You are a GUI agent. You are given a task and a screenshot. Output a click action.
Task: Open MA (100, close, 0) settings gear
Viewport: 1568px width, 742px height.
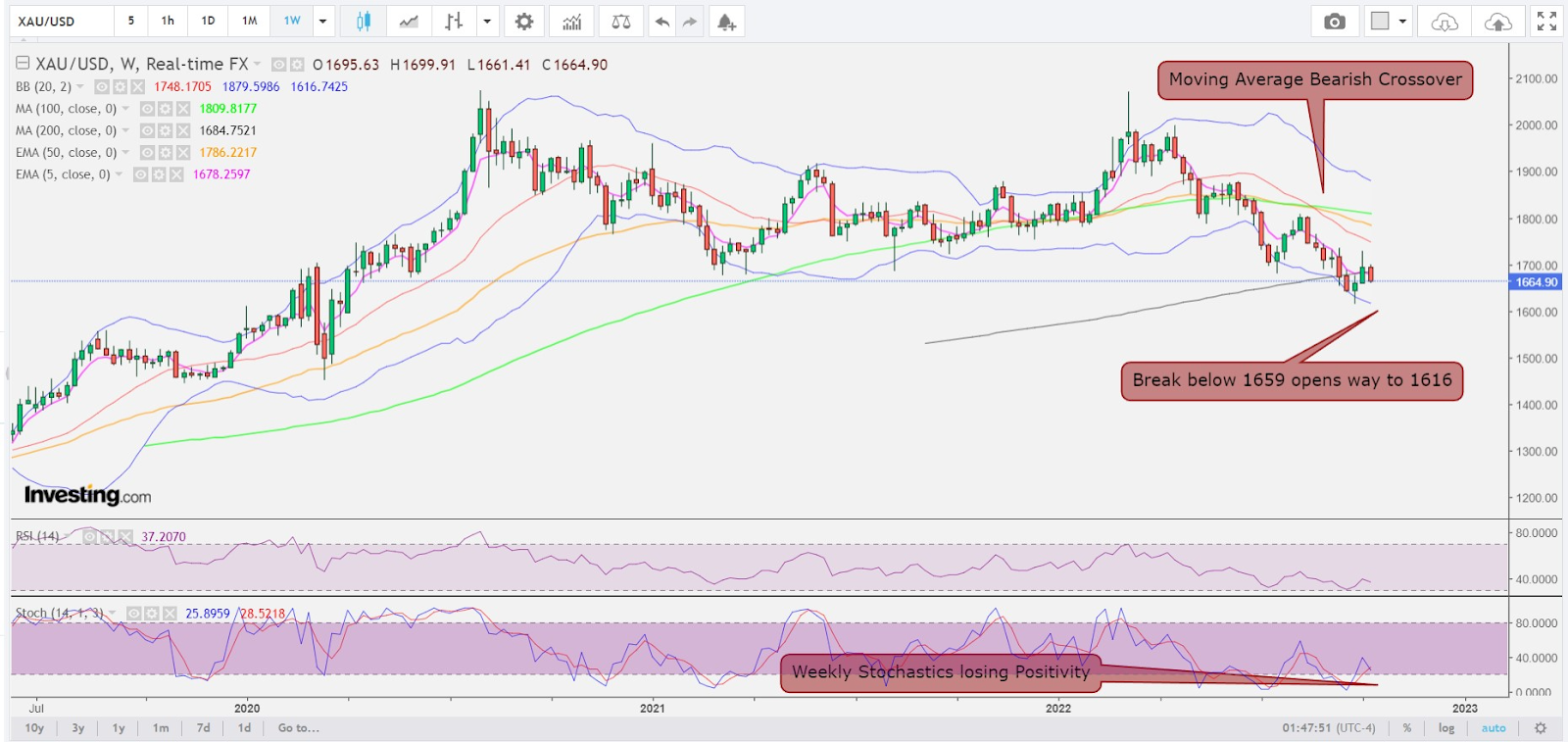pyautogui.click(x=165, y=109)
